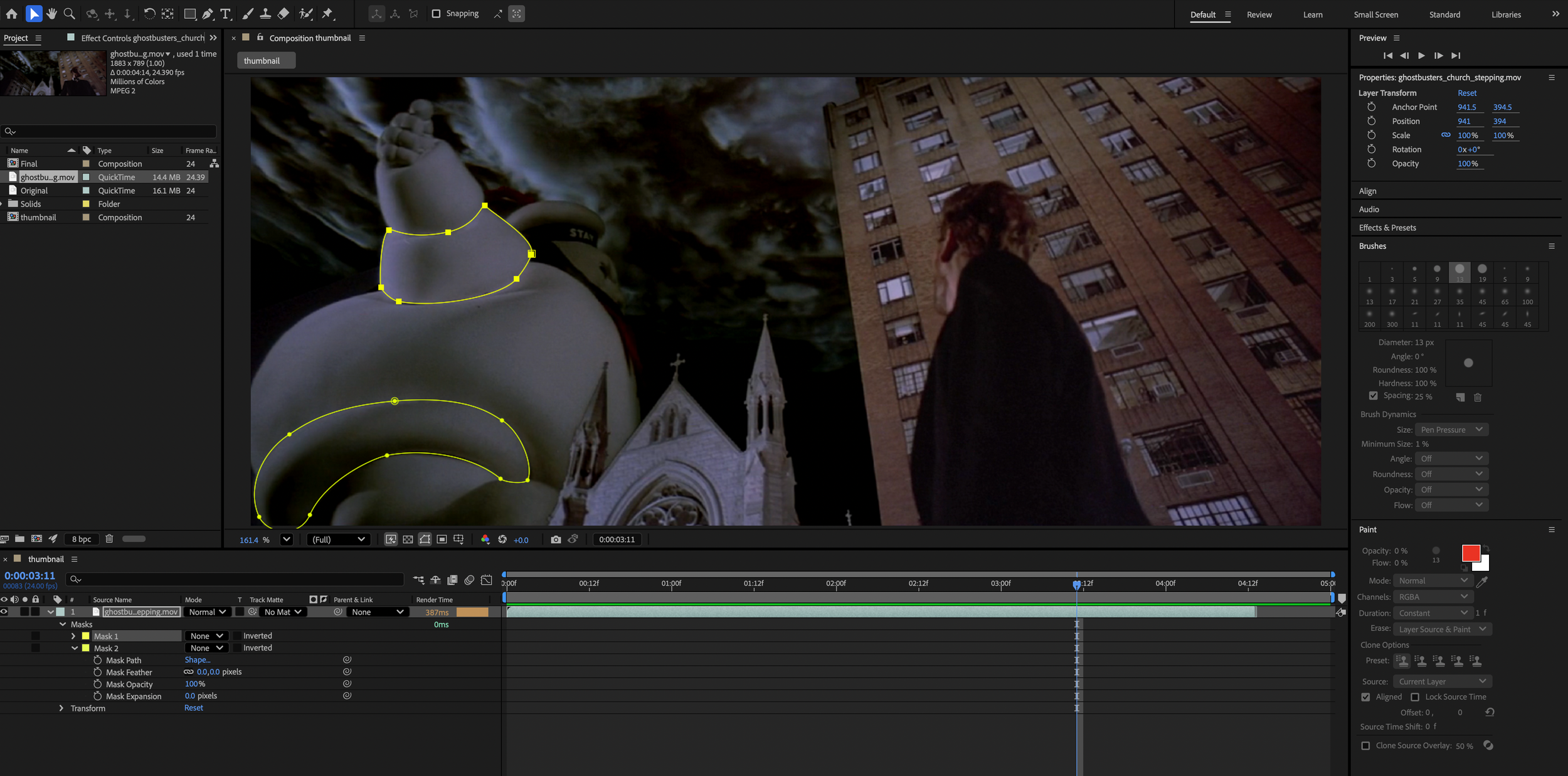Toggle mask and shape path visibility
Image resolution: width=1568 pixels, height=776 pixels.
tap(425, 539)
